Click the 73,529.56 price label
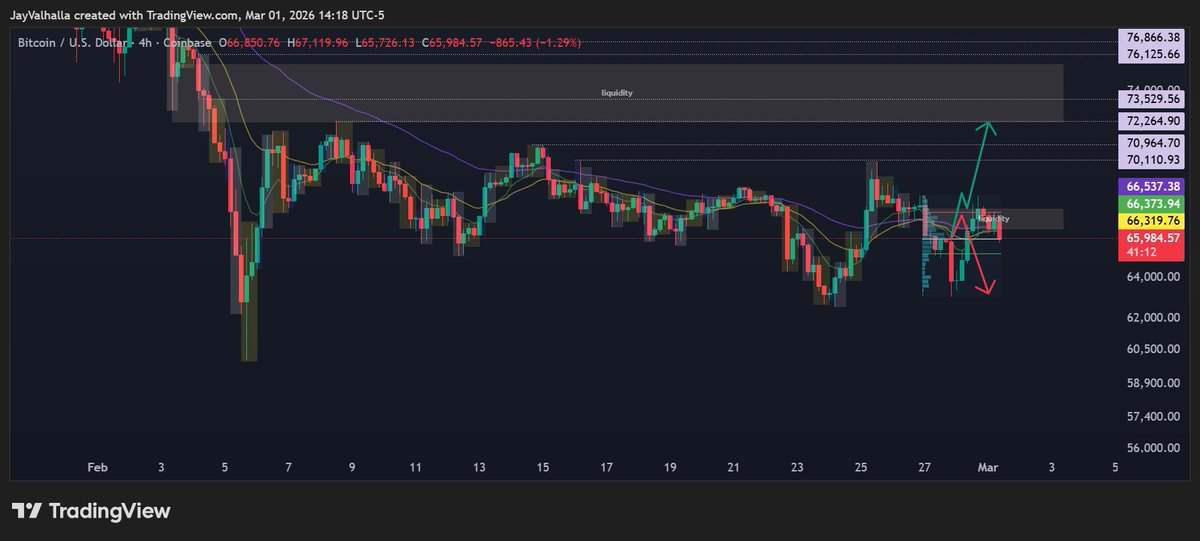The width and height of the screenshot is (1200, 541). (x=1153, y=100)
